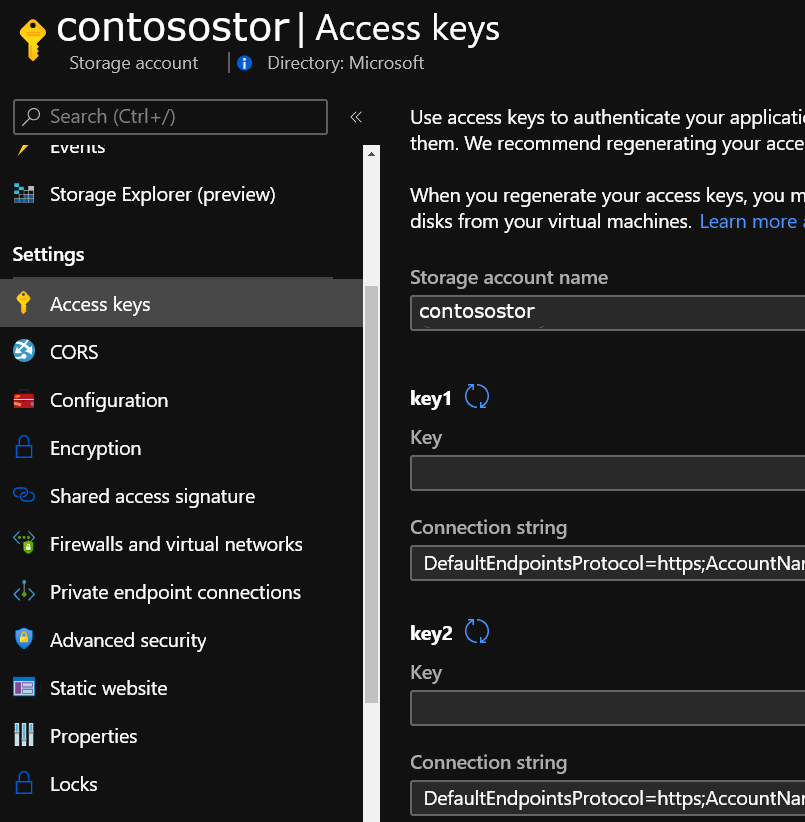Open Storage Explorer (preview) via its grid icon

click(26, 193)
